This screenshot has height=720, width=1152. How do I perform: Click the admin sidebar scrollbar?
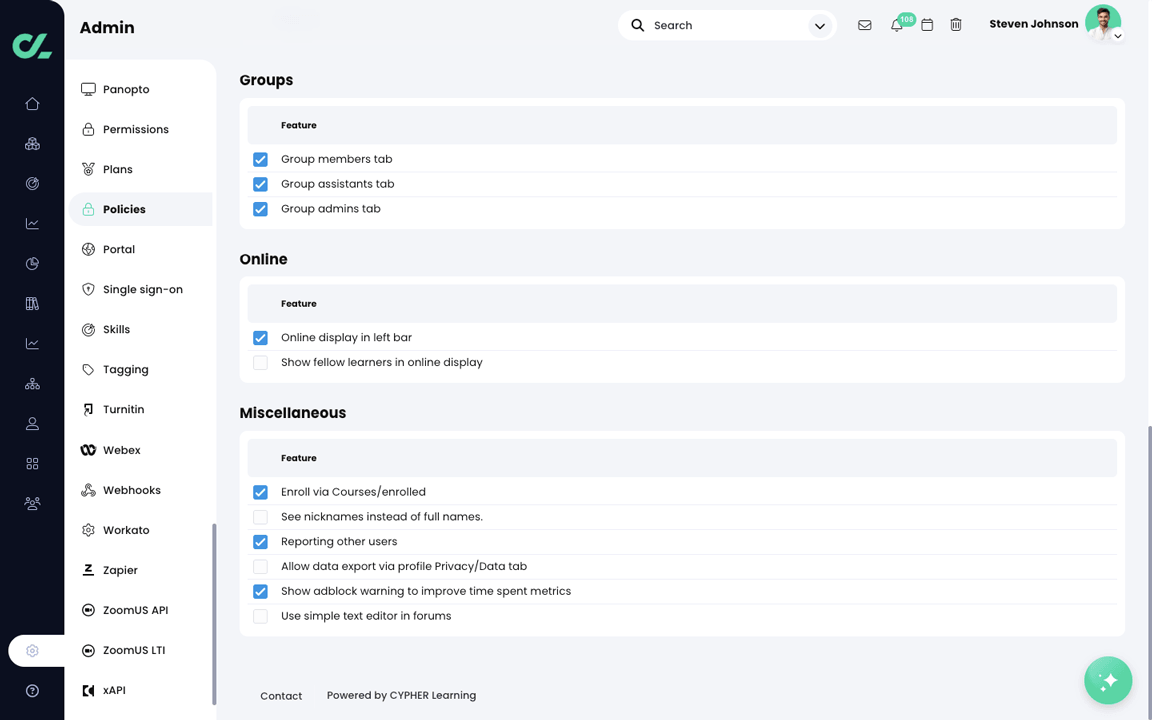[214, 613]
